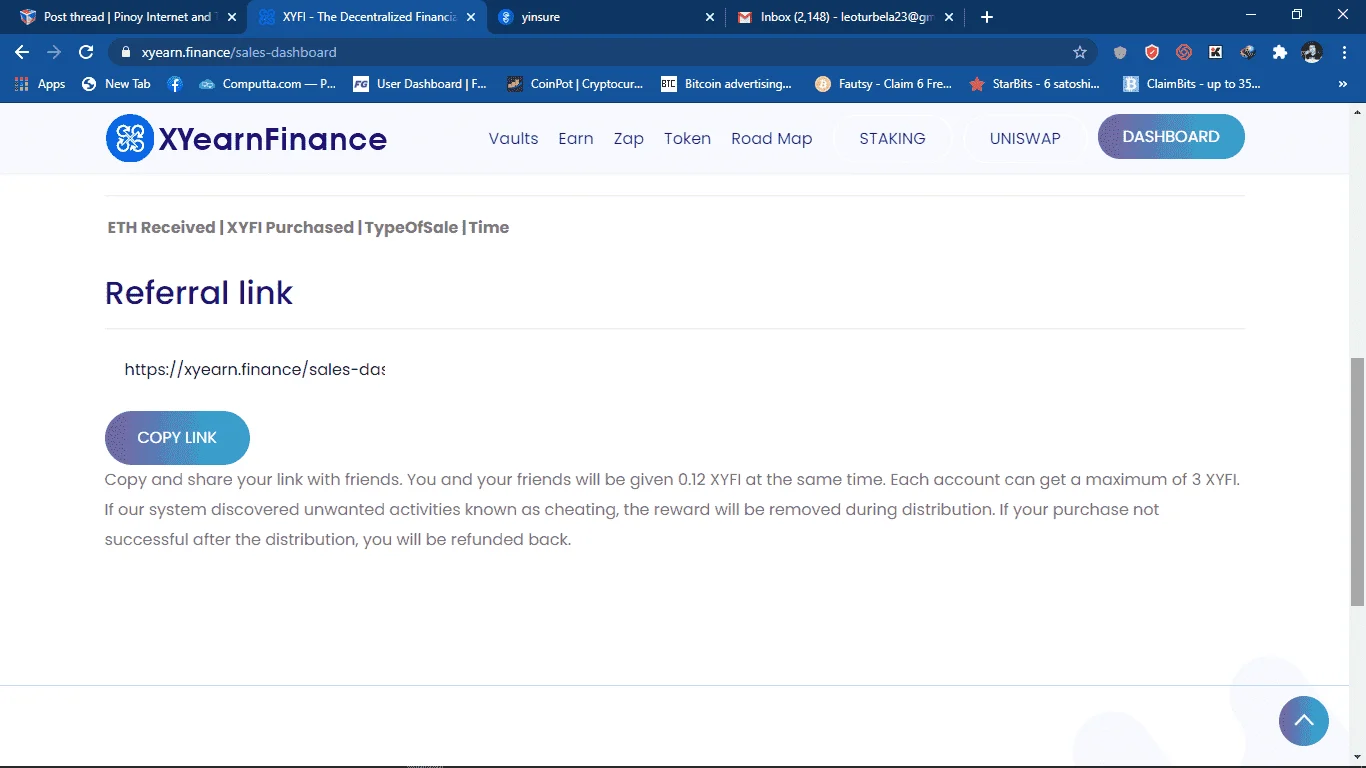This screenshot has width=1366, height=768.
Task: Open the red shield extension icon
Action: 1152,52
